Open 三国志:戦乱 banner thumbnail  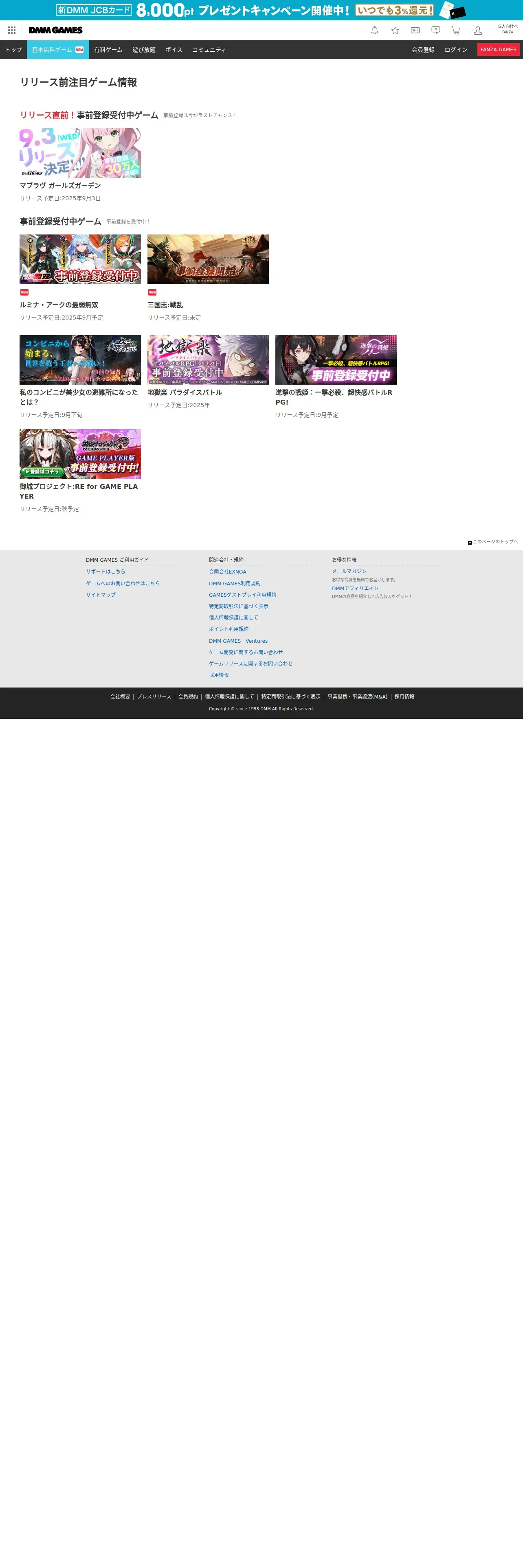(208, 259)
